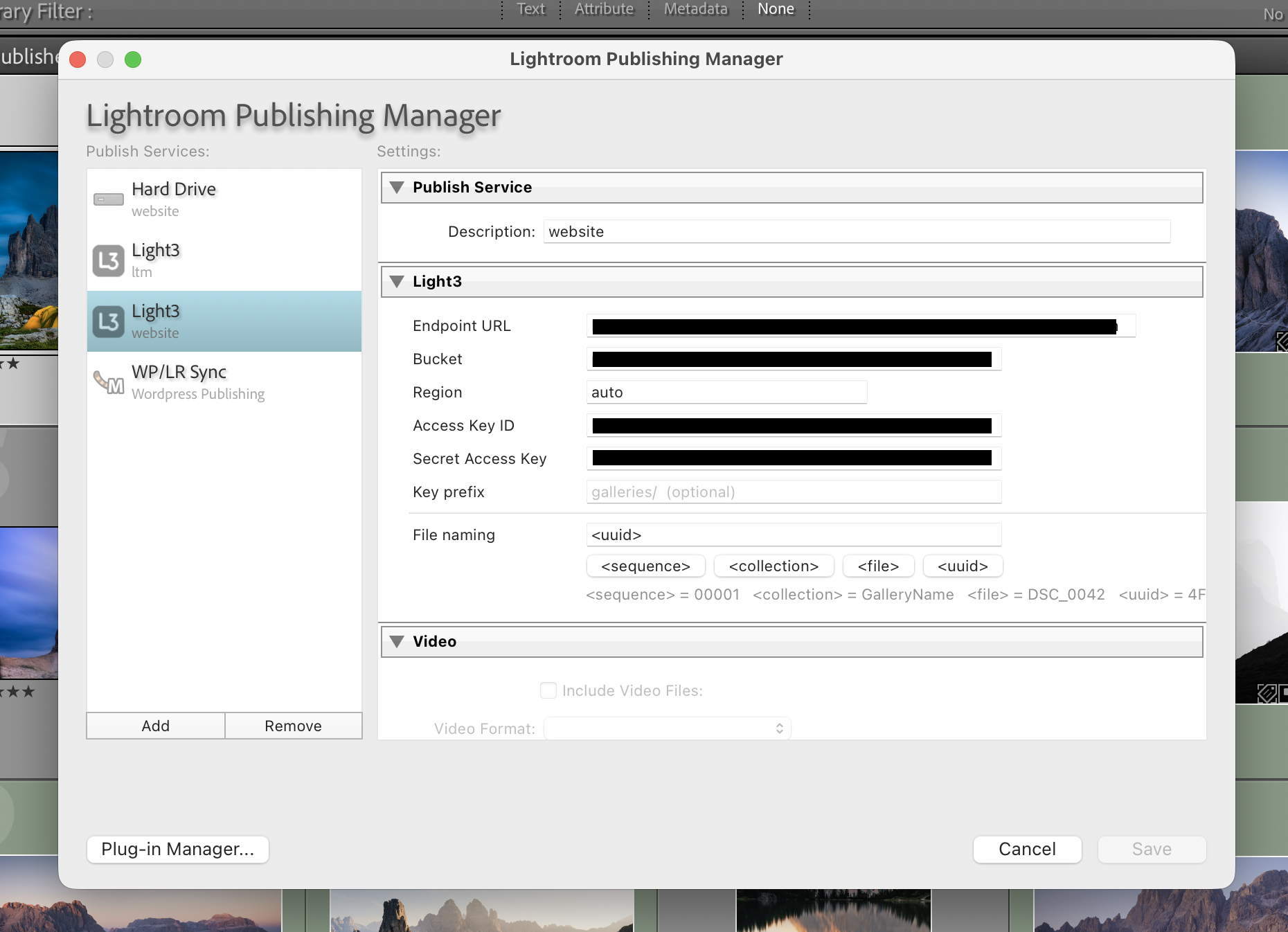The image size is (1288, 932).
Task: Enable the Include Video Files checkbox
Action: (548, 690)
